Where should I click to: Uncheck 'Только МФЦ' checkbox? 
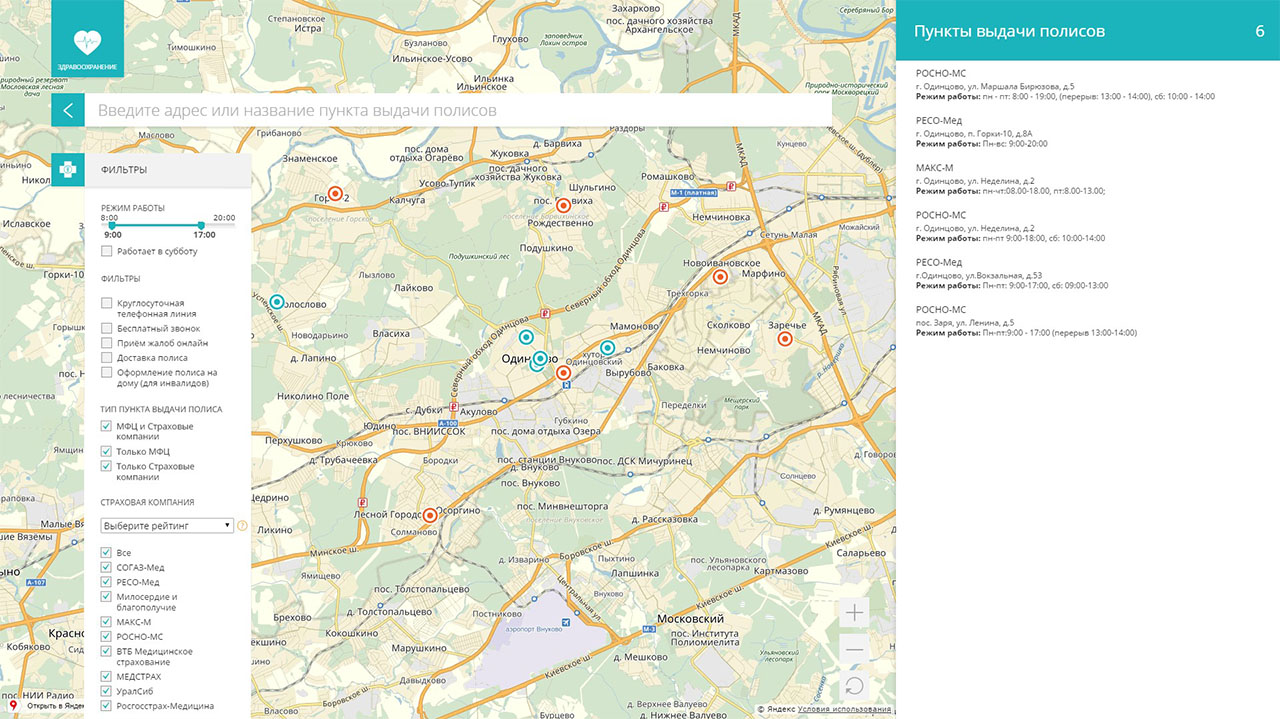pyautogui.click(x=107, y=451)
